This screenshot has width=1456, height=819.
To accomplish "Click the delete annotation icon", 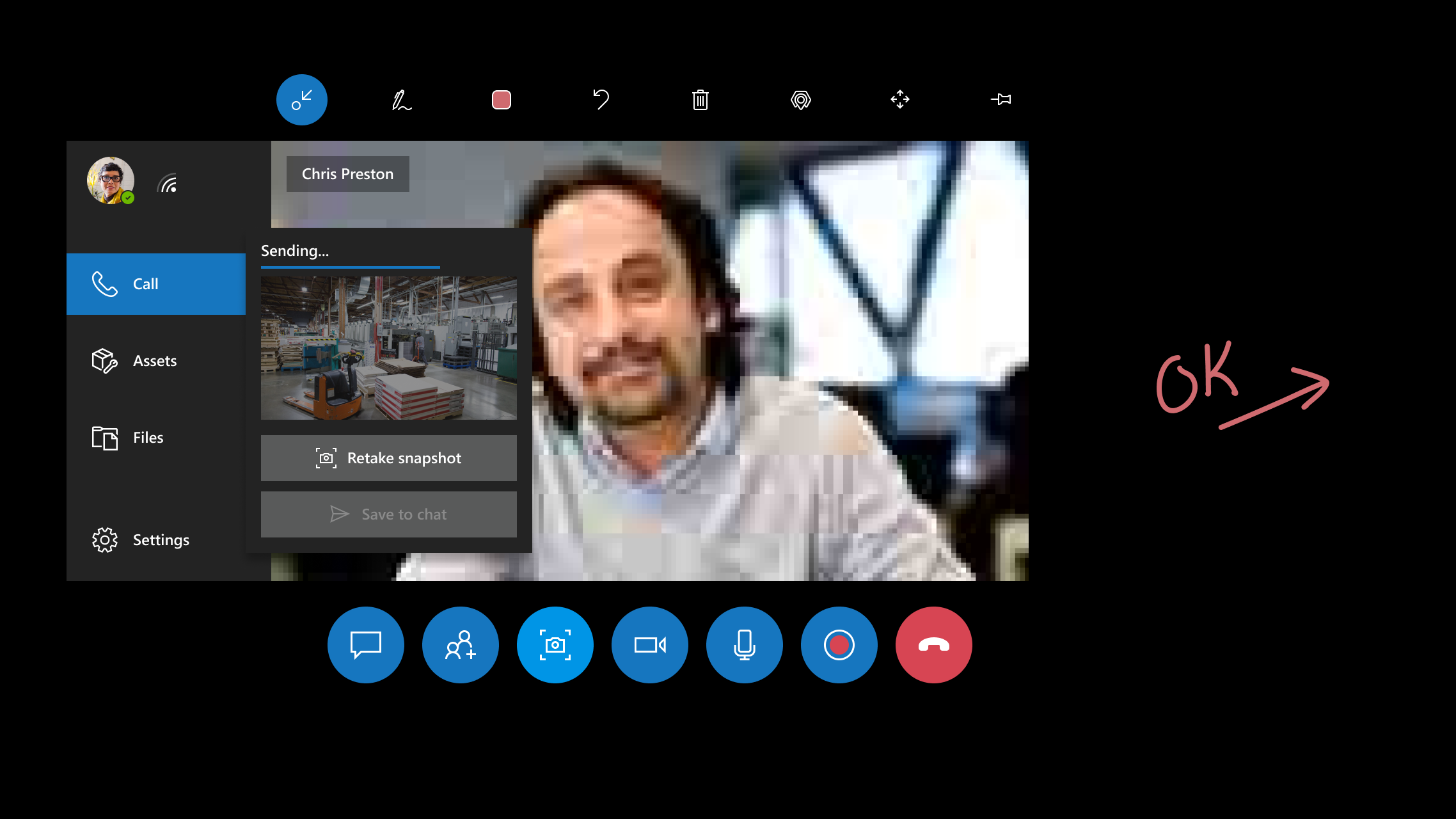I will click(x=700, y=99).
